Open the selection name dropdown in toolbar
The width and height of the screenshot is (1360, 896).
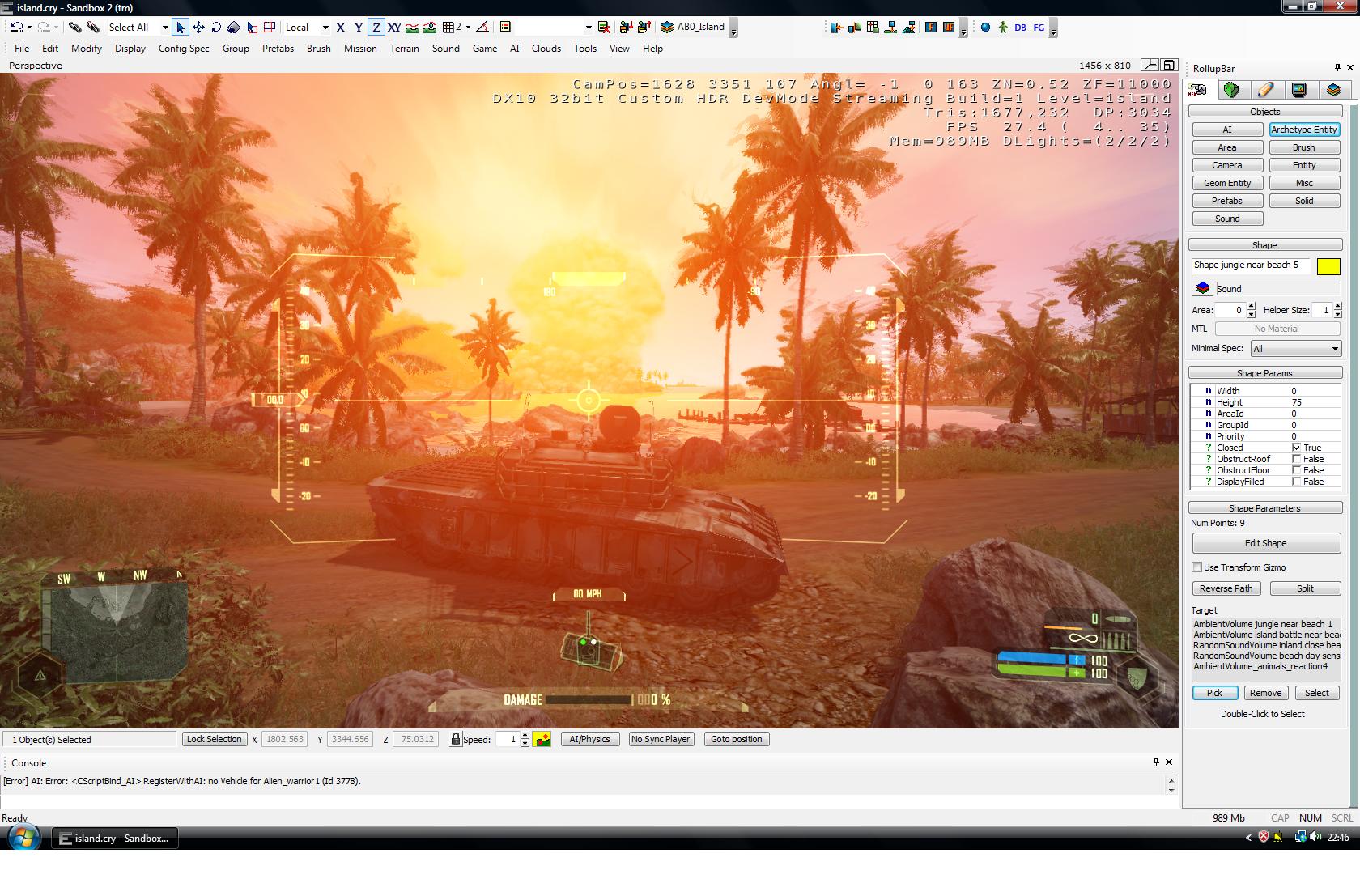[589, 27]
